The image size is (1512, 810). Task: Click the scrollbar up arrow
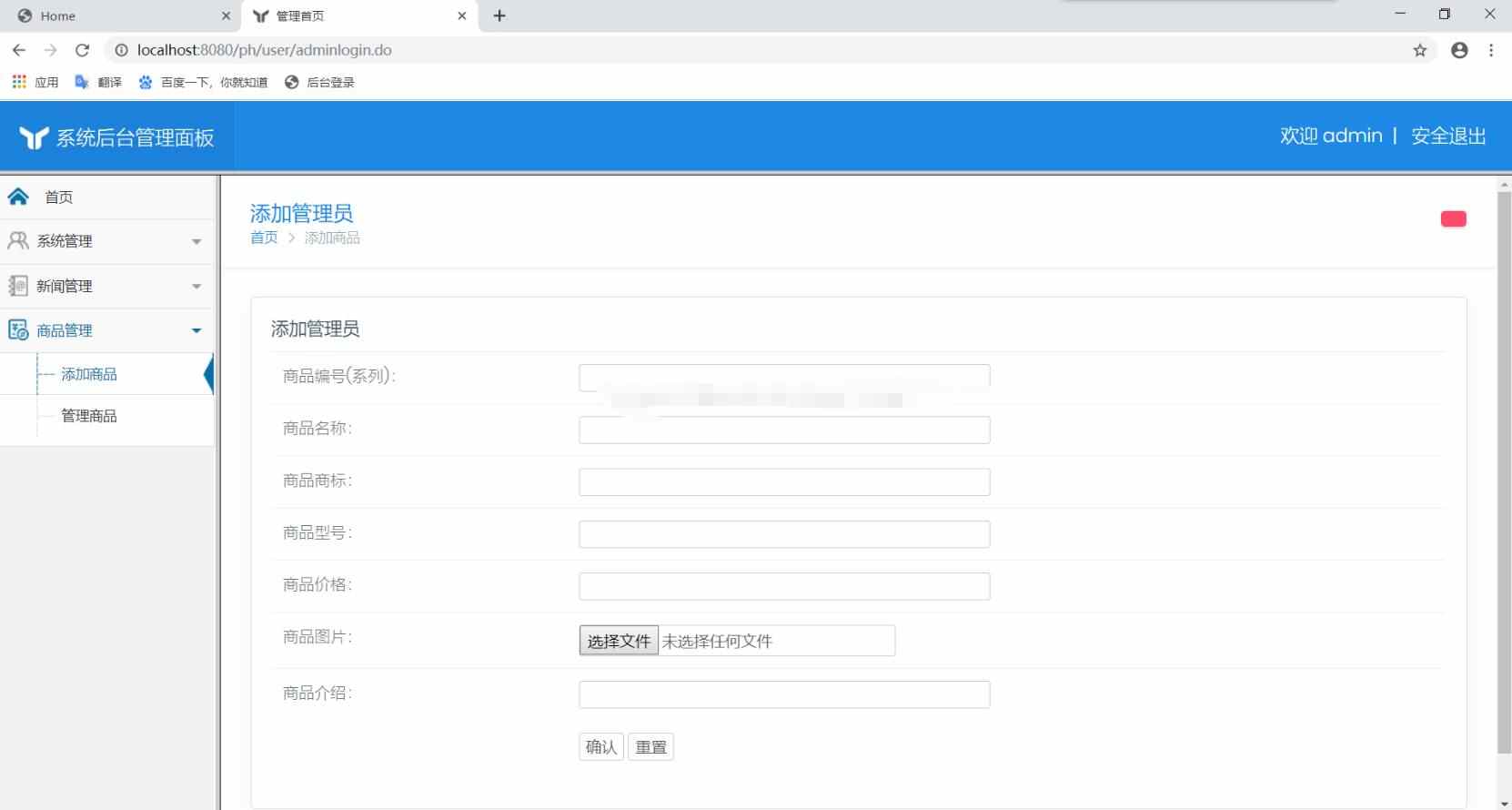(1504, 185)
